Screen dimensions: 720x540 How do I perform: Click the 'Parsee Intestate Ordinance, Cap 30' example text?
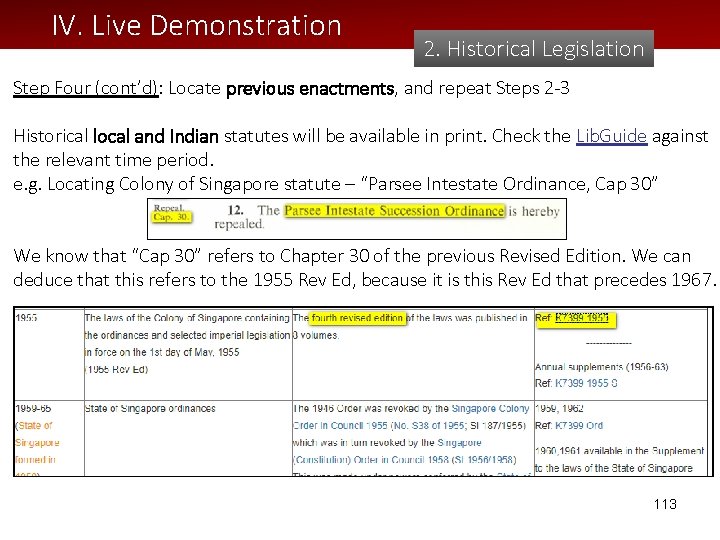[512, 184]
